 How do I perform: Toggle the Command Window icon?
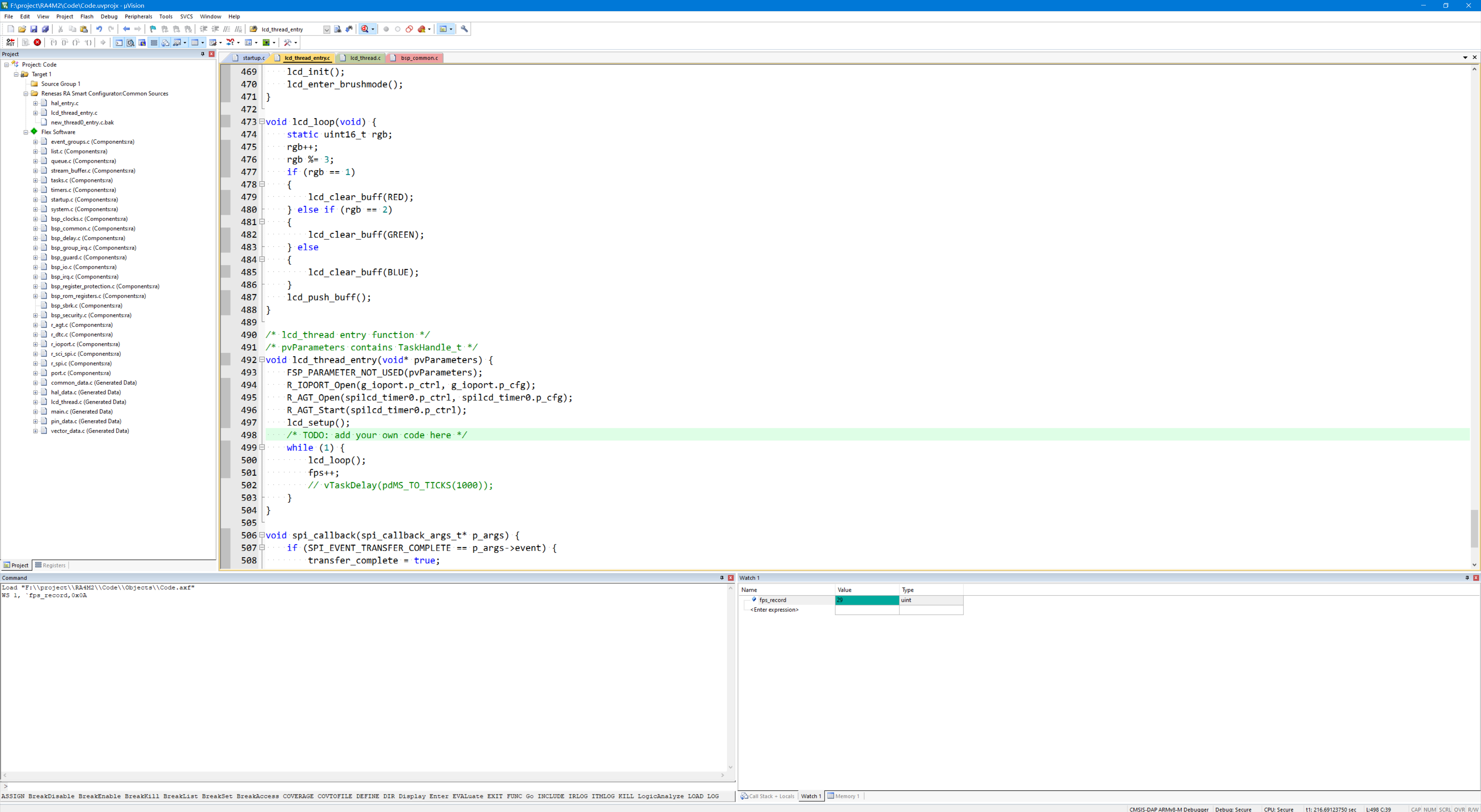pyautogui.click(x=119, y=42)
